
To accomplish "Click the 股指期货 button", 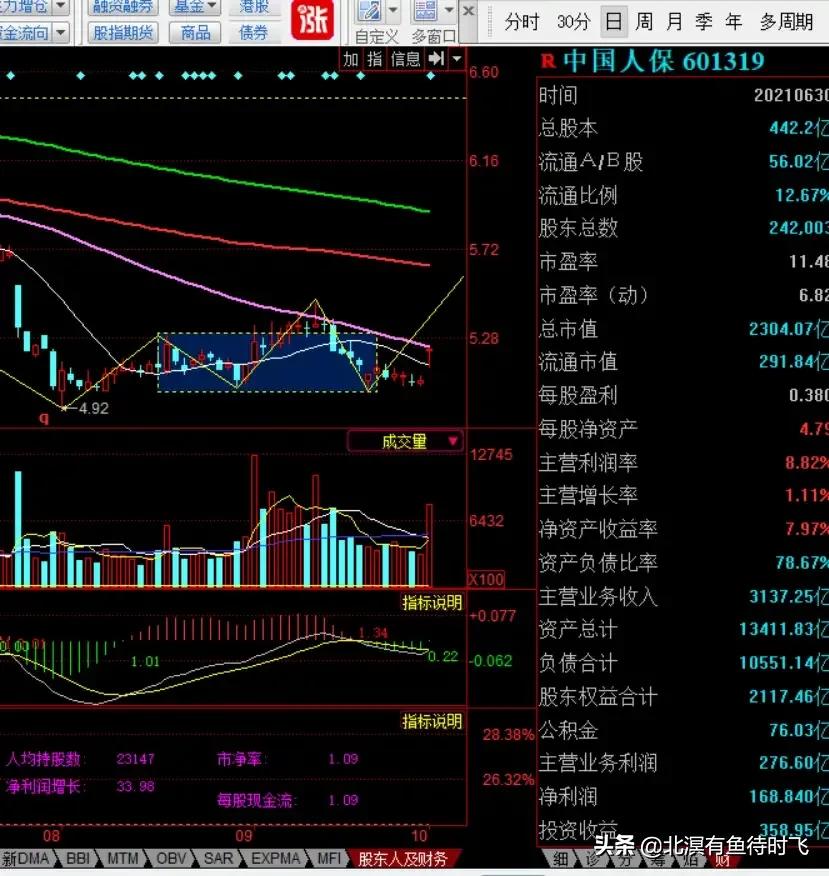I will tap(123, 33).
